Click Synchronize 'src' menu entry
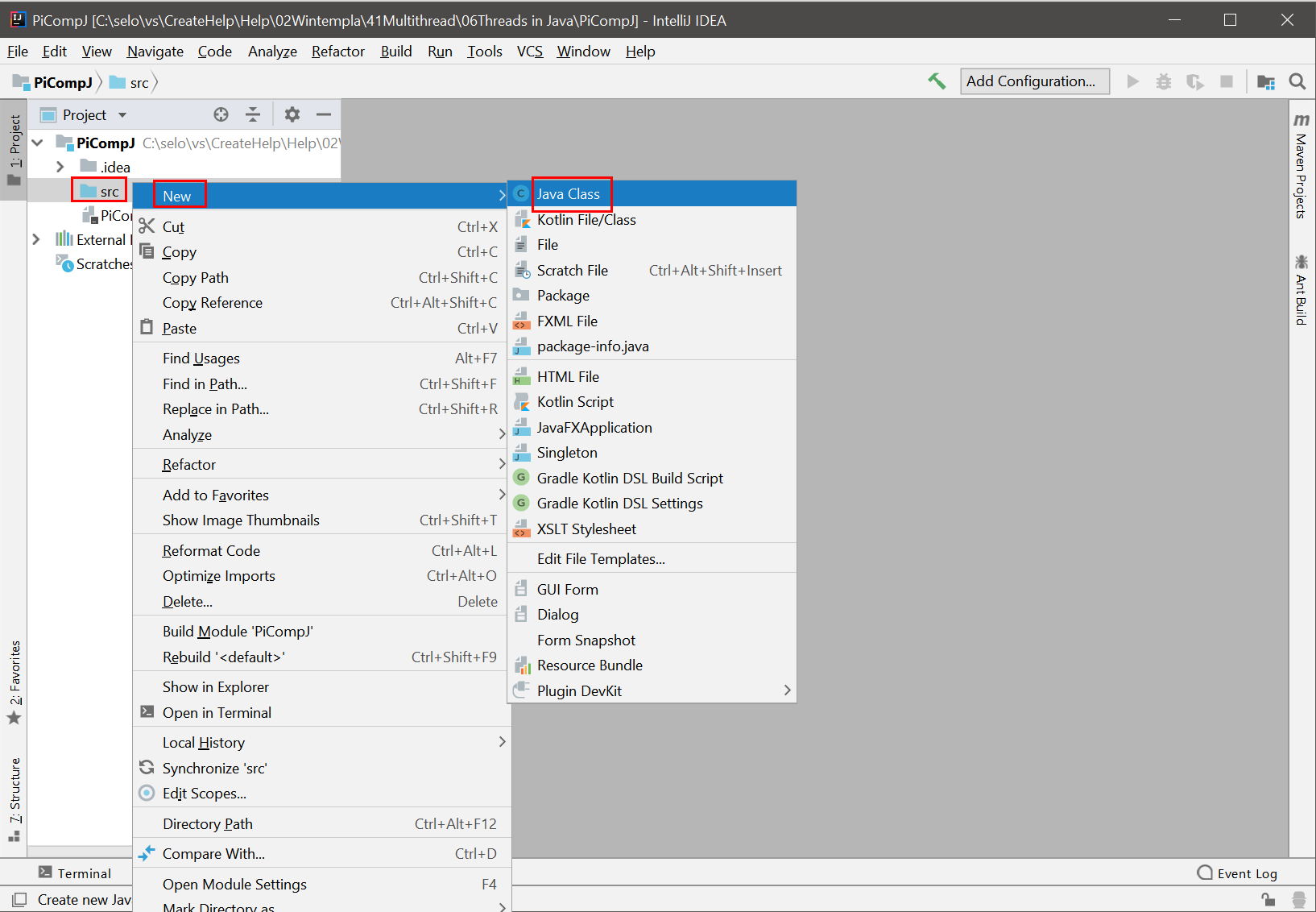Viewport: 1316px width, 912px height. pyautogui.click(x=322, y=769)
